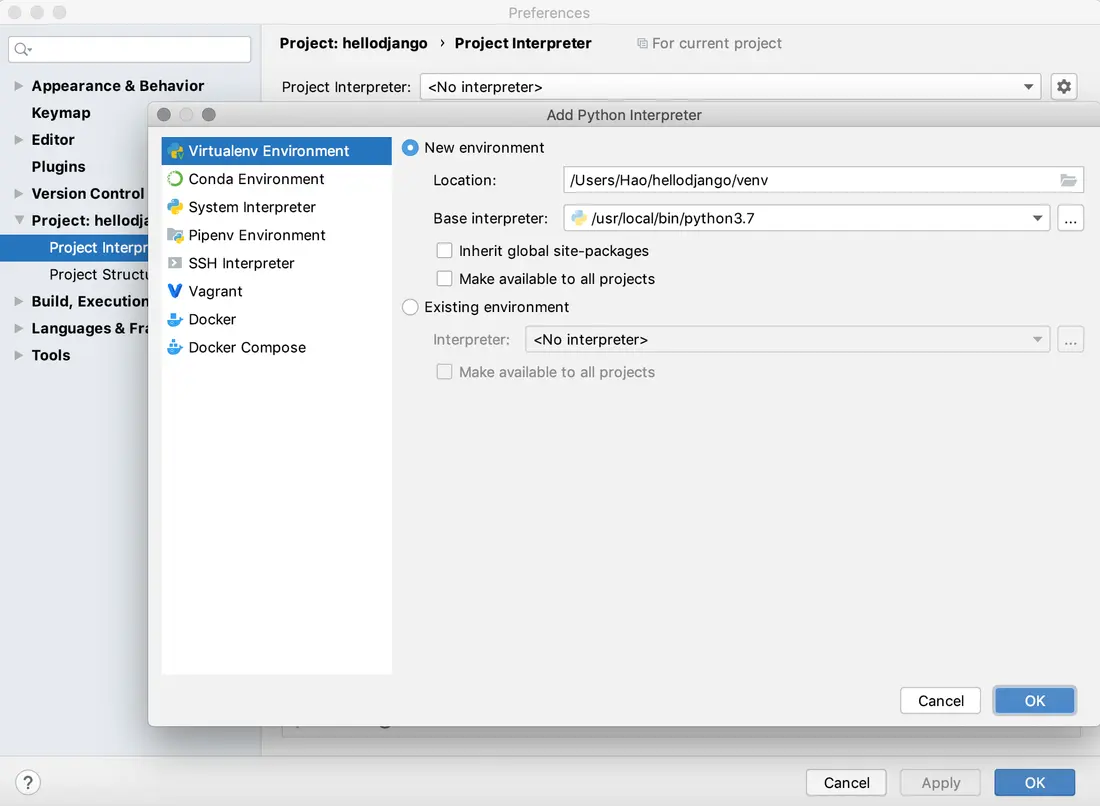Screen dimensions: 1100x806
Task: Toggle the disabled Make available checkbox under Existing environment
Action: (444, 372)
